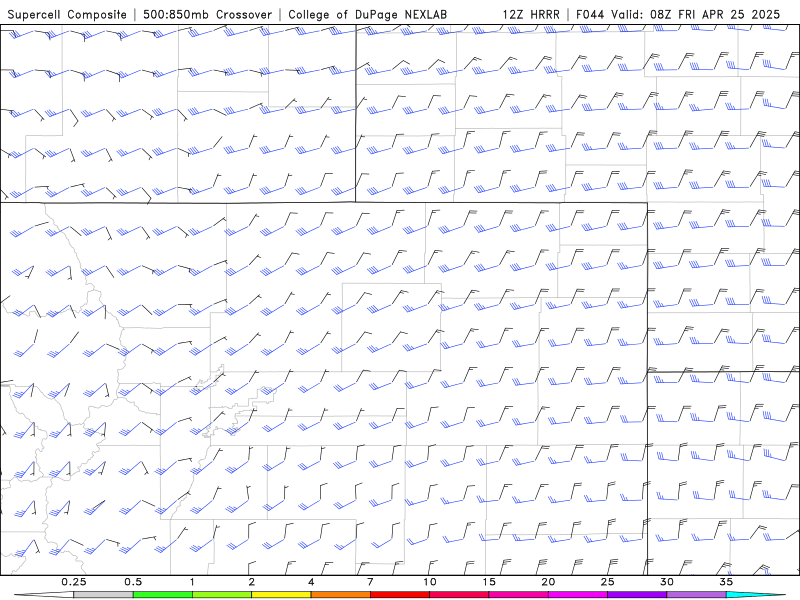The width and height of the screenshot is (800, 600).
Task: Click the '30' legend value
Action: pyautogui.click(x=666, y=582)
